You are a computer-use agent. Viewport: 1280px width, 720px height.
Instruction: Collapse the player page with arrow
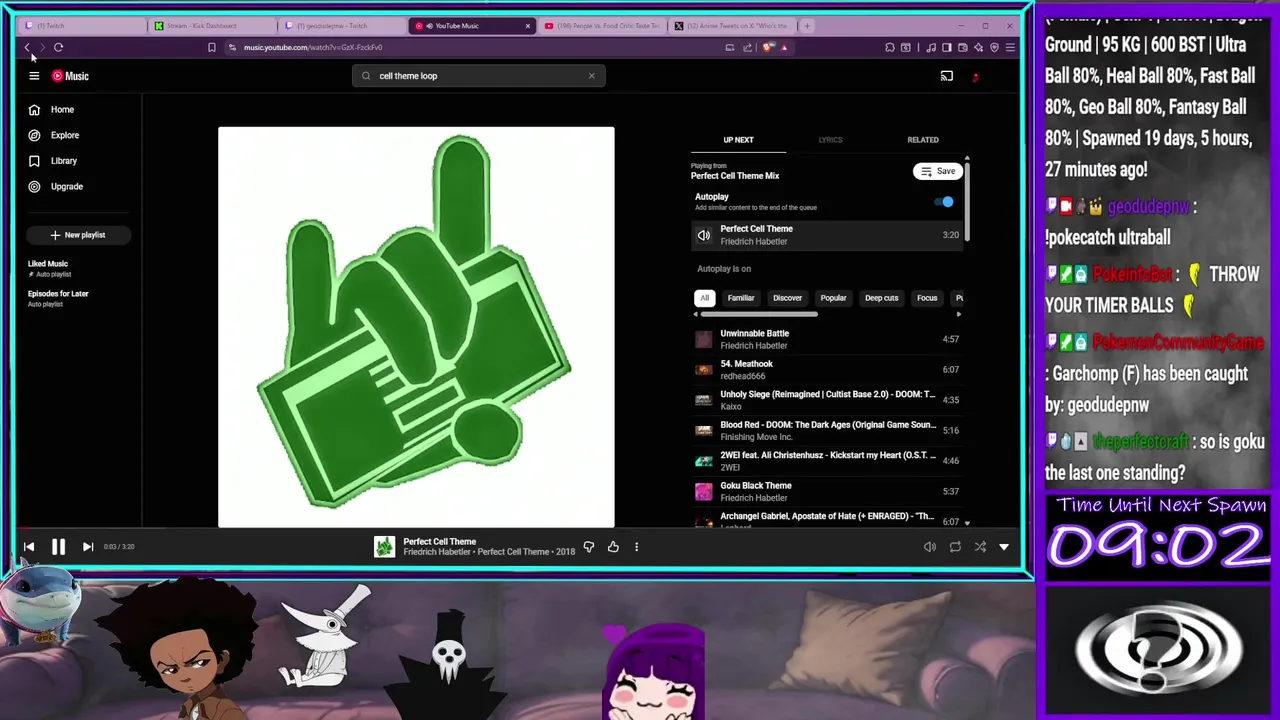pyautogui.click(x=1004, y=547)
